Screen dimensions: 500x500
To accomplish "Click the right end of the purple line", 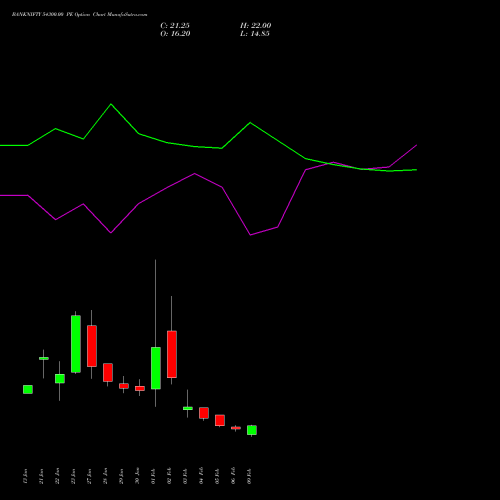I will click(416, 145).
